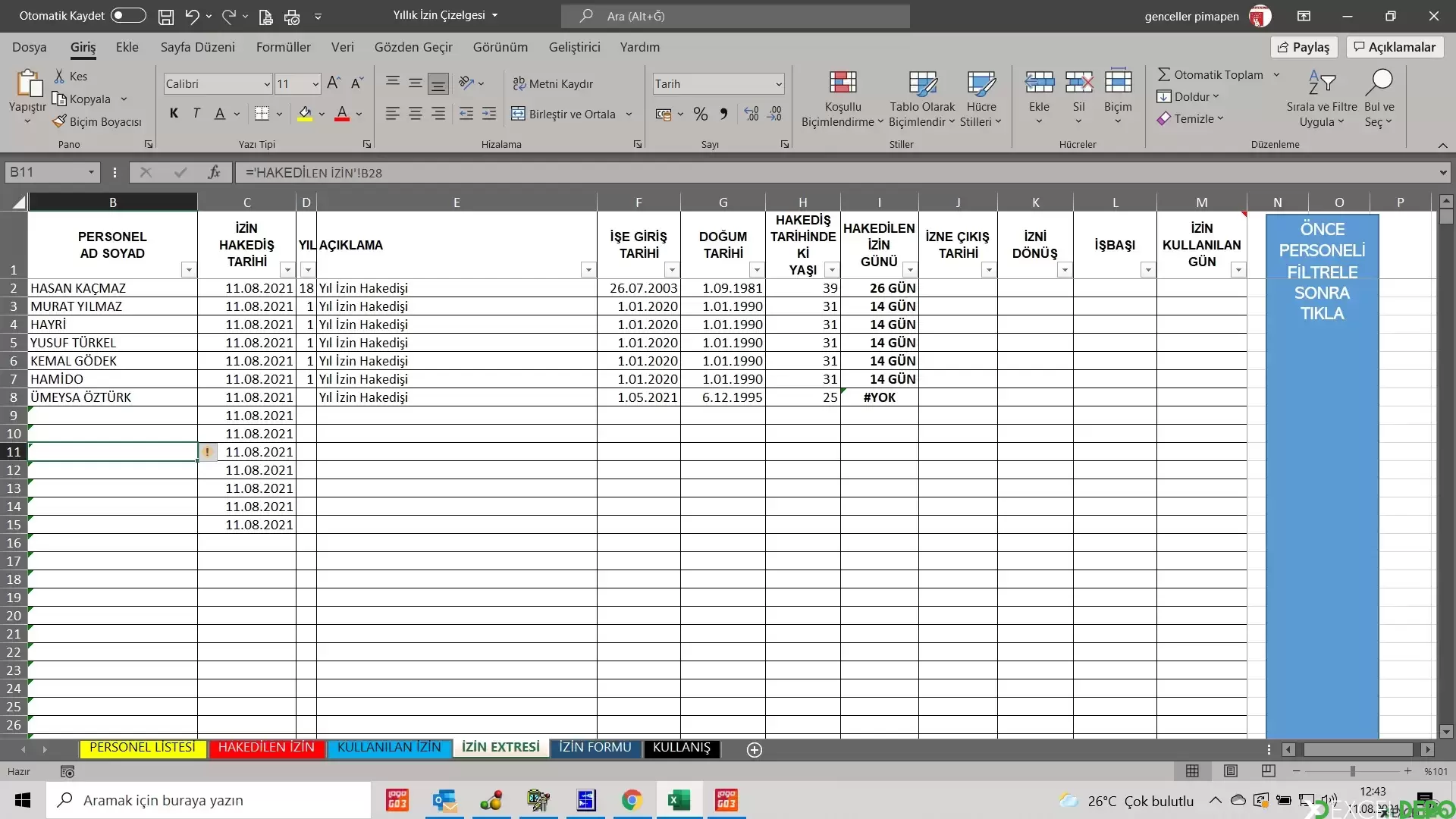Click the Windows Start button
Screen dimensions: 1456x819
pos(23,800)
